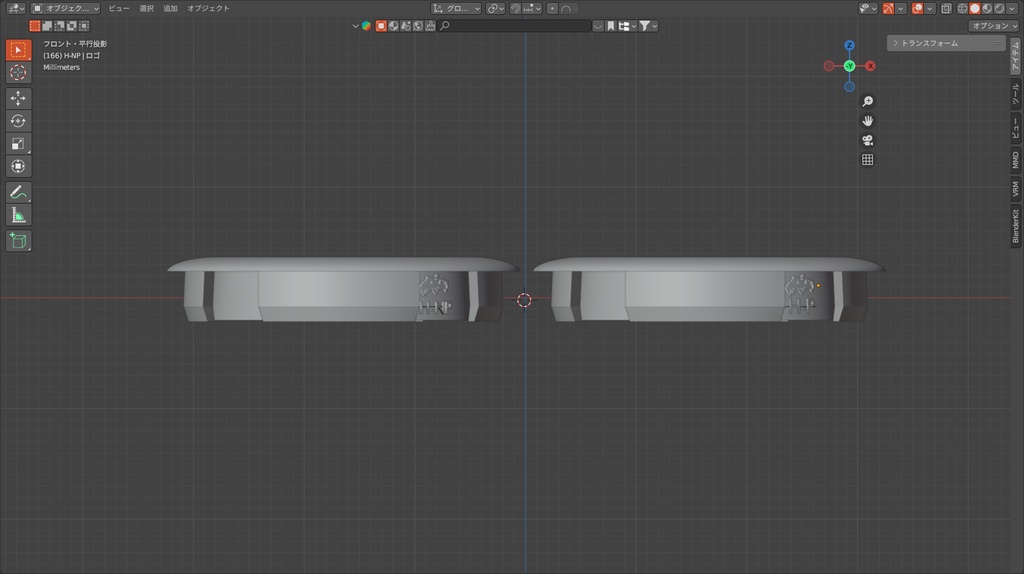1024x574 pixels.
Task: Open gizmo options dropdown arrow
Action: (901, 8)
